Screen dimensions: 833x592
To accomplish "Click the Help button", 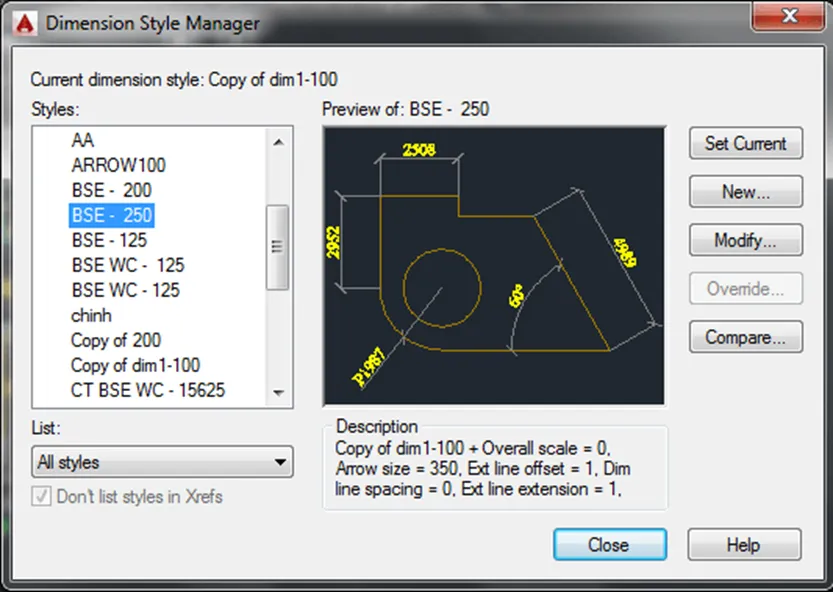I will (744, 545).
